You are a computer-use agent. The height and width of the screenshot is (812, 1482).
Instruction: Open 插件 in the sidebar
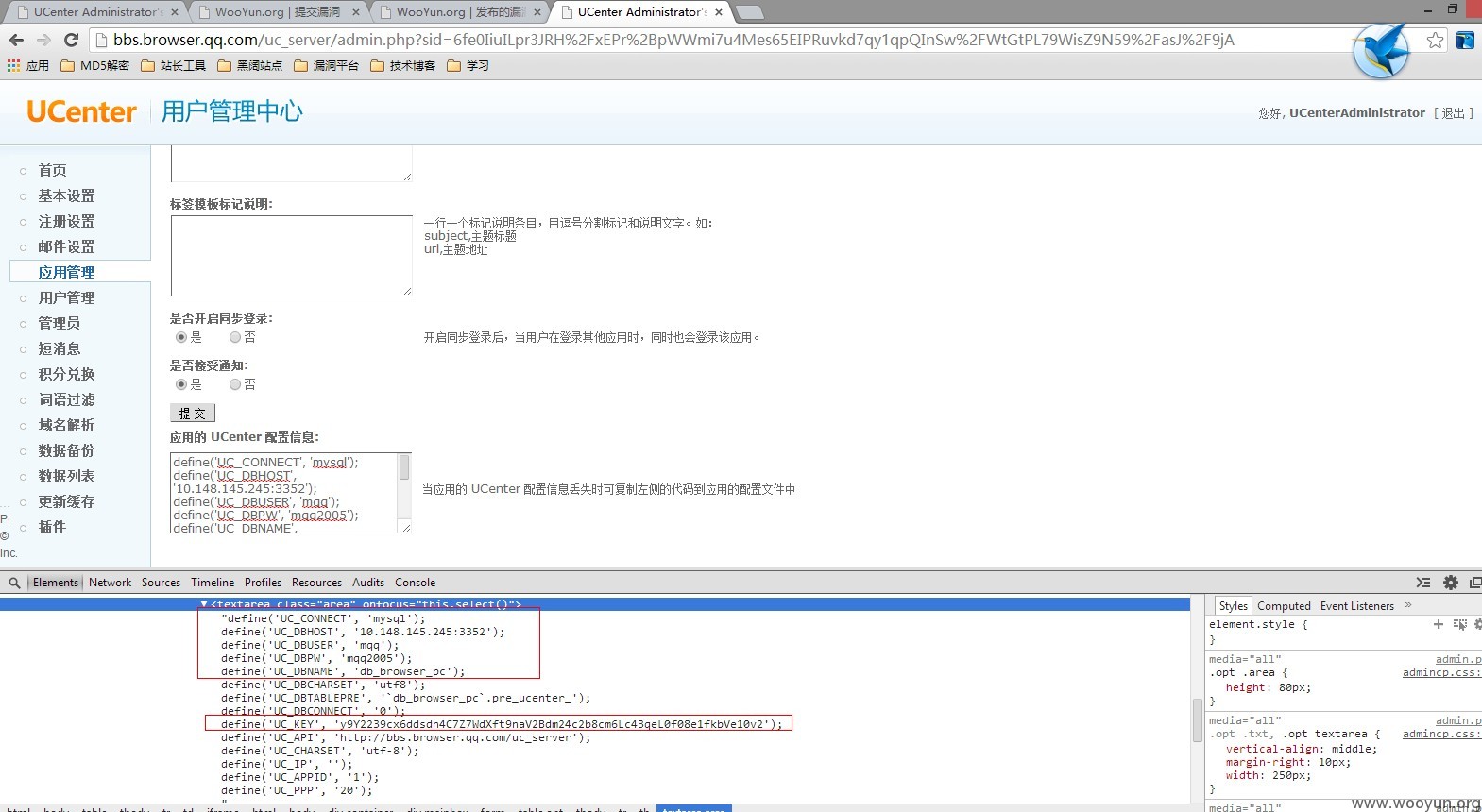click(52, 527)
